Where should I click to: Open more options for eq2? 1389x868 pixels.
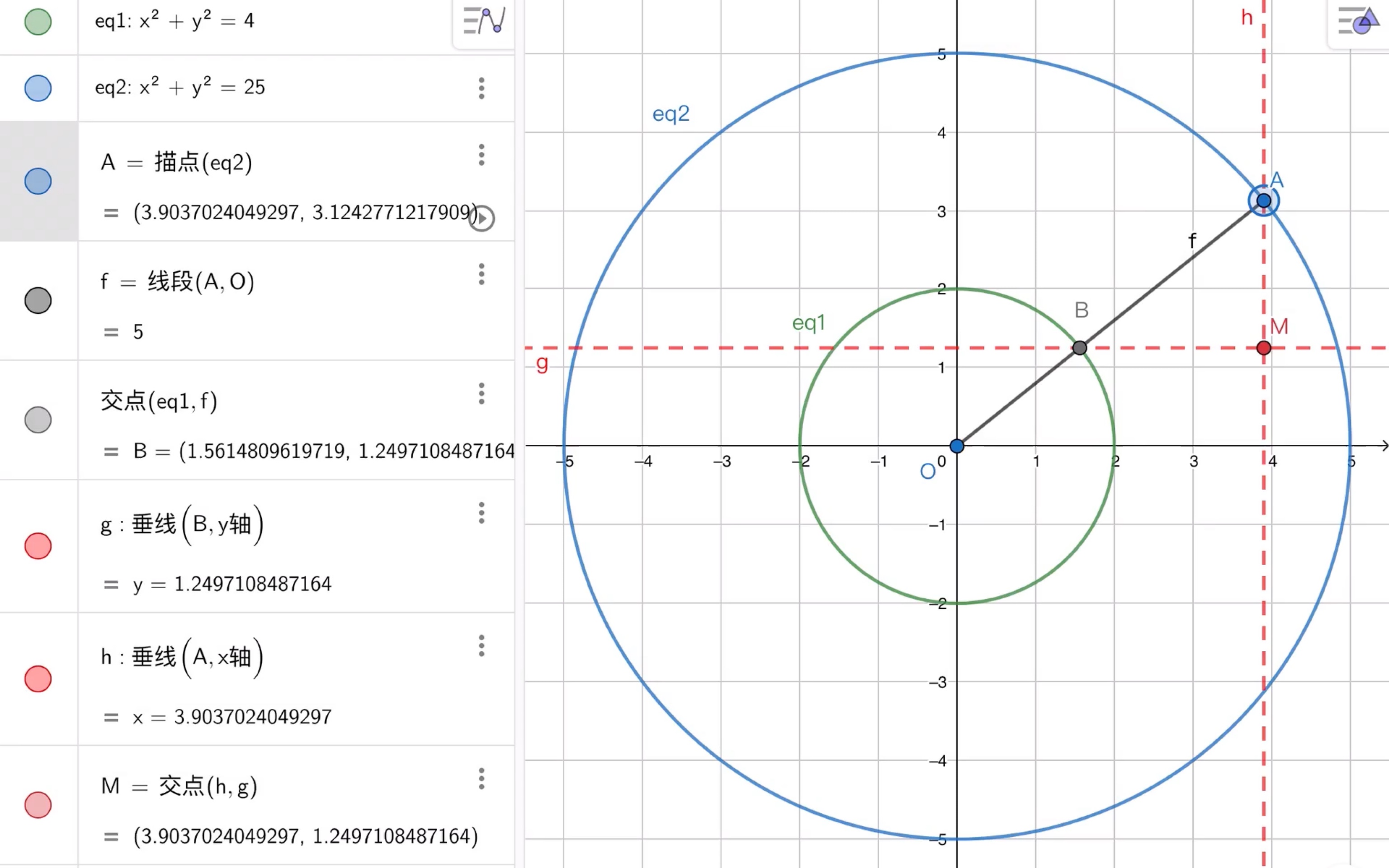[482, 89]
